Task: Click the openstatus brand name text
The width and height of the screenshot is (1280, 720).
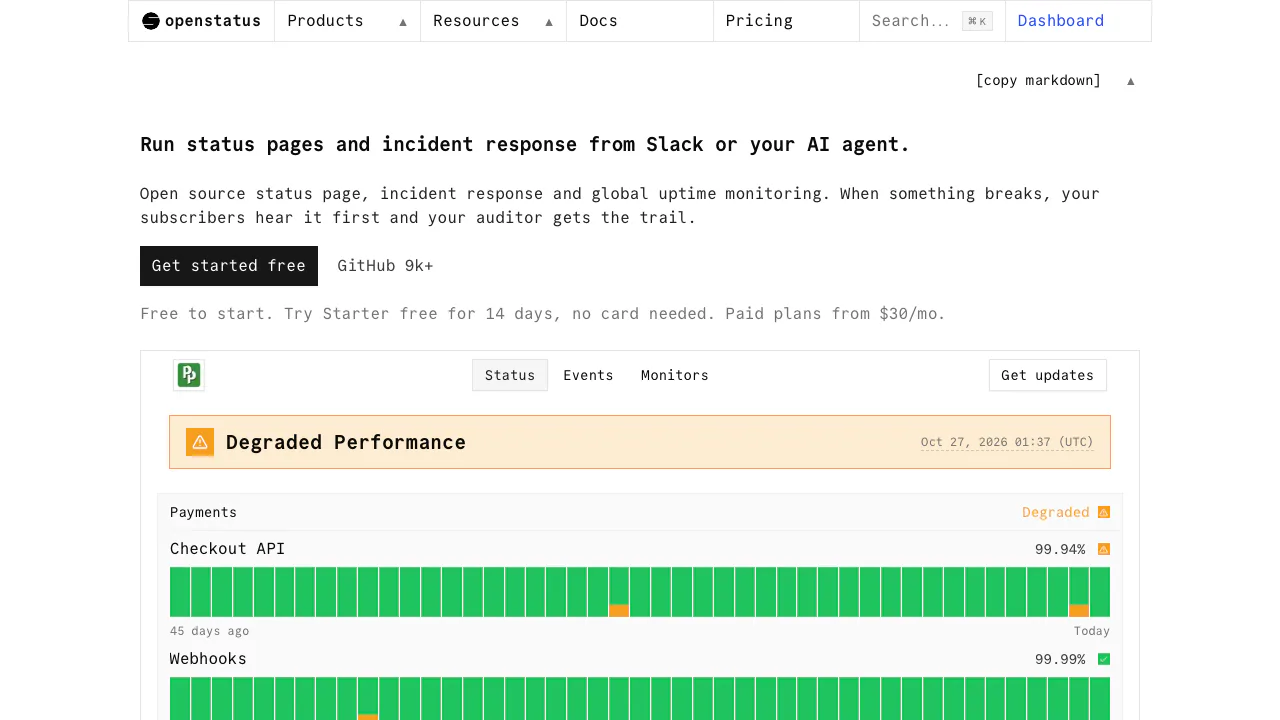Action: pos(213,21)
